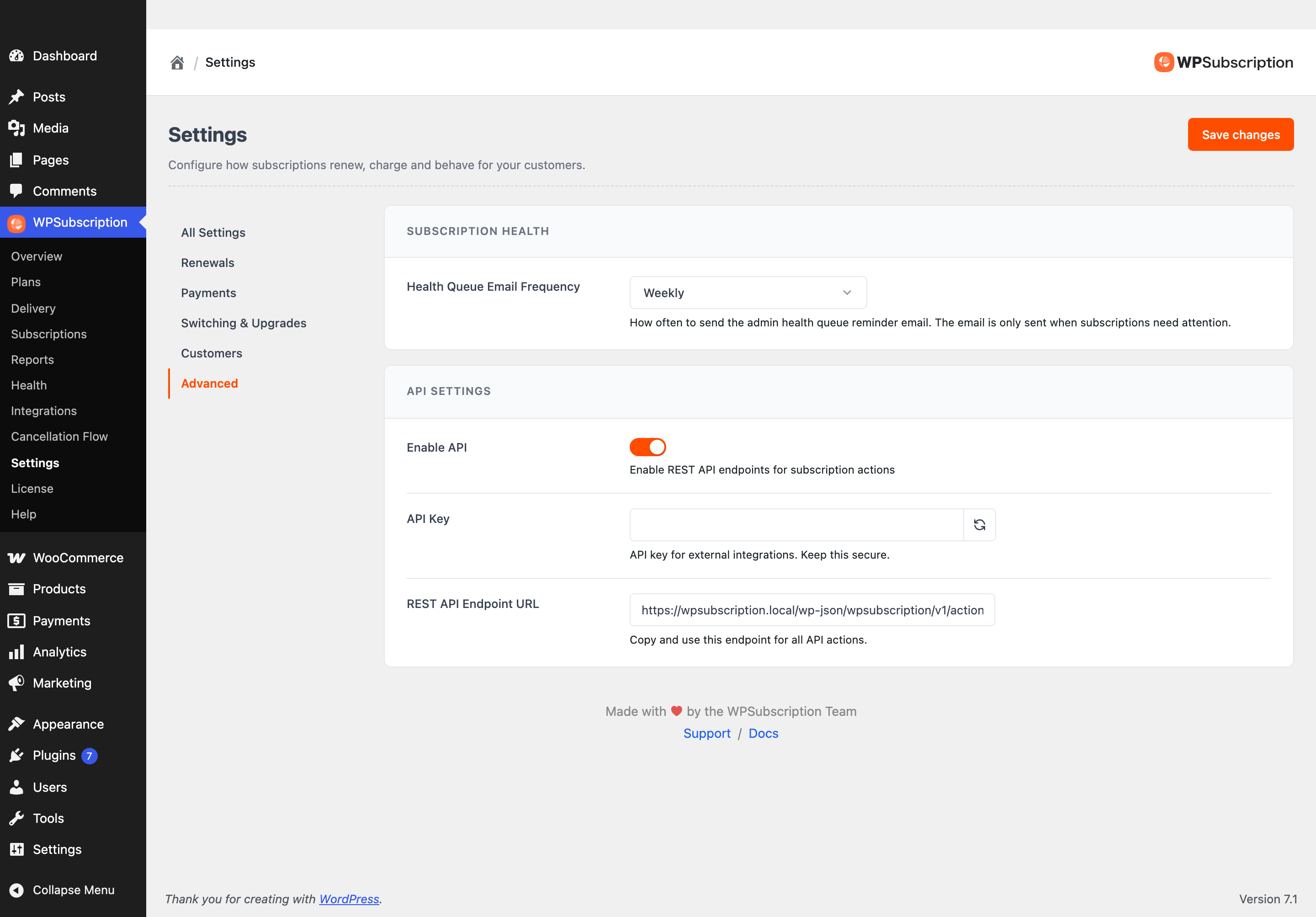
Task: Open the Dashboard icon in sidebar
Action: [16, 56]
